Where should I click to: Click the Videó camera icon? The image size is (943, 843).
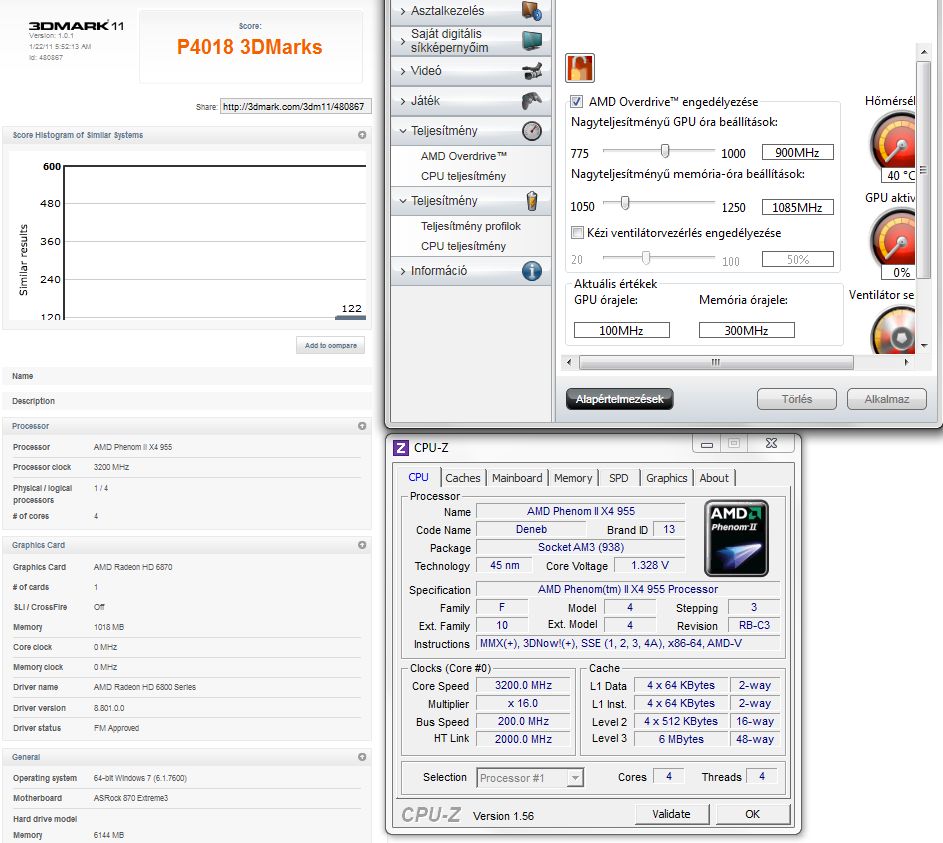click(x=532, y=71)
